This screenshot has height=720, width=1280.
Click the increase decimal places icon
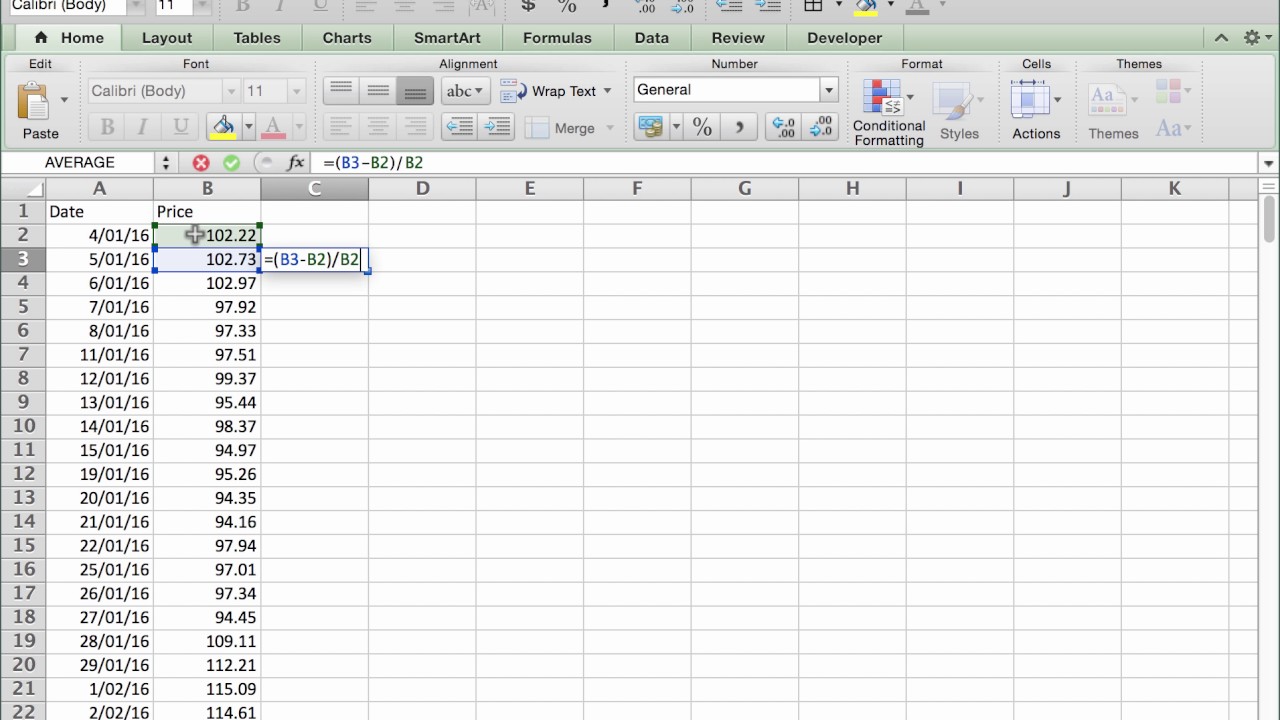pos(782,127)
